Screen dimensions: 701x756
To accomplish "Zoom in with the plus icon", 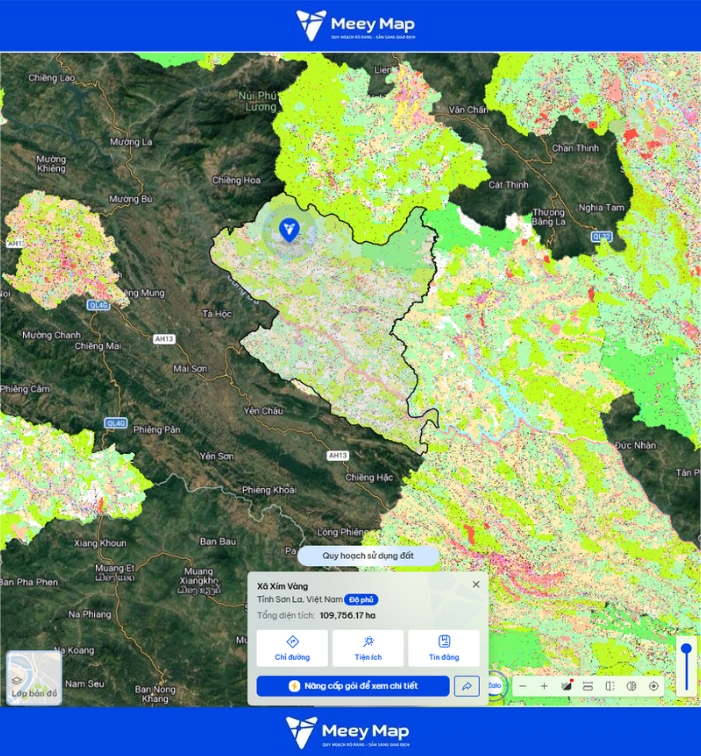I will [x=544, y=686].
